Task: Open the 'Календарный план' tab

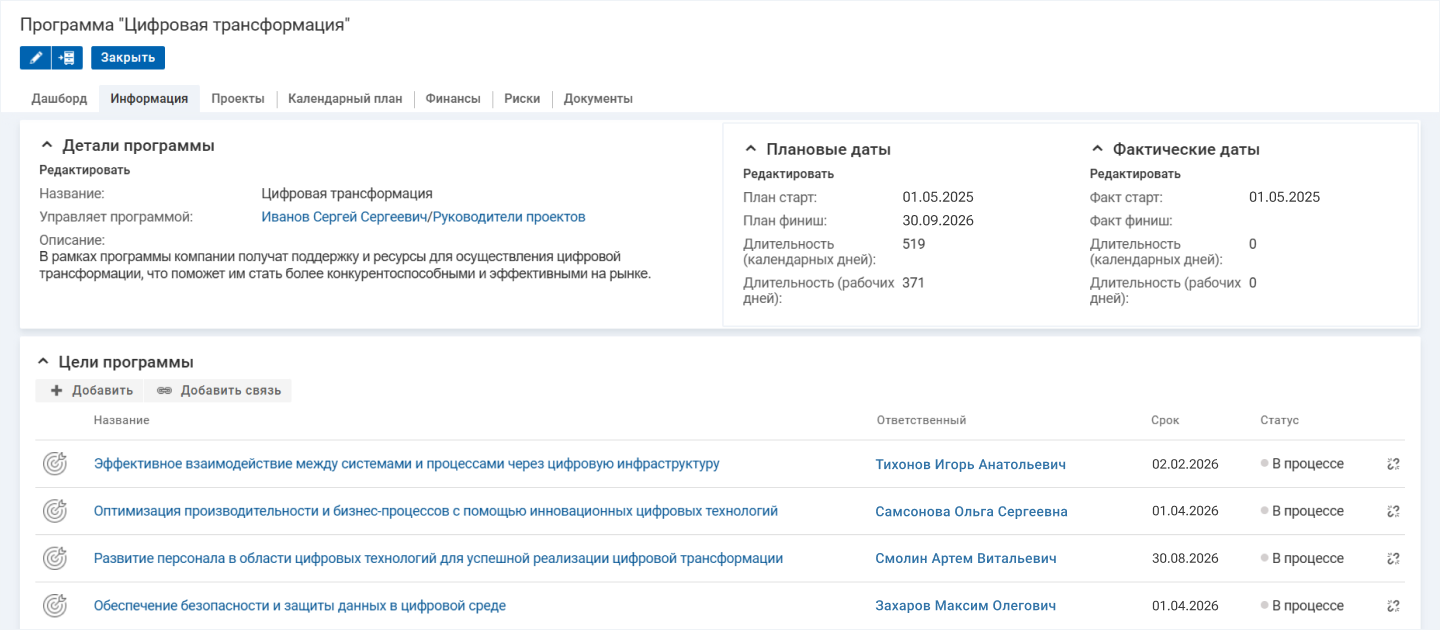Action: click(x=345, y=99)
